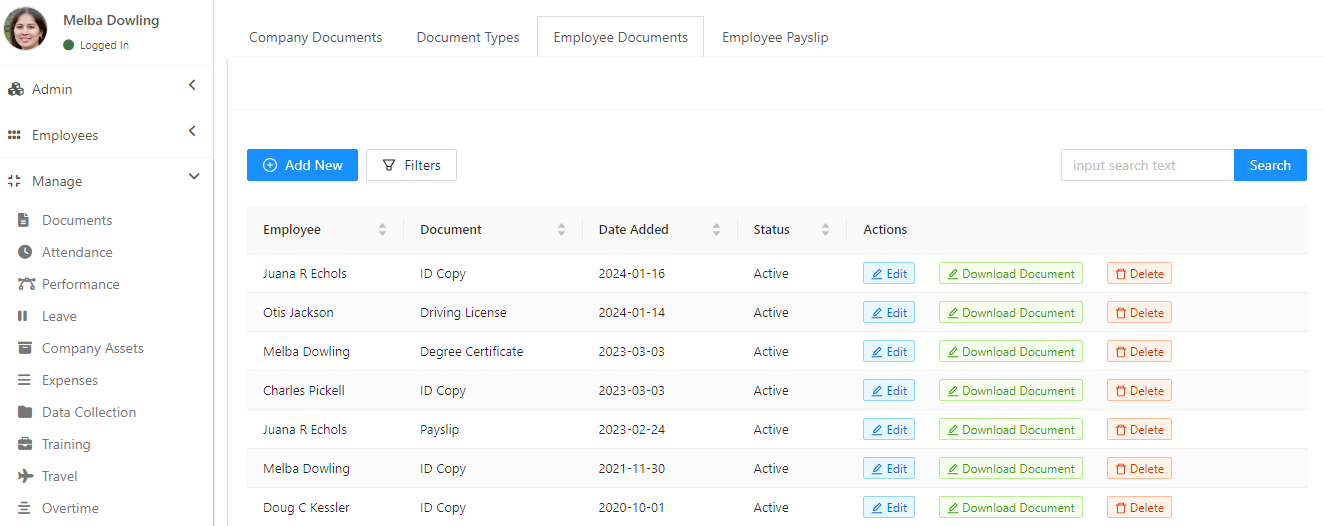Sort by Employee column arrows
The height and width of the screenshot is (526, 1324).
click(x=382, y=229)
